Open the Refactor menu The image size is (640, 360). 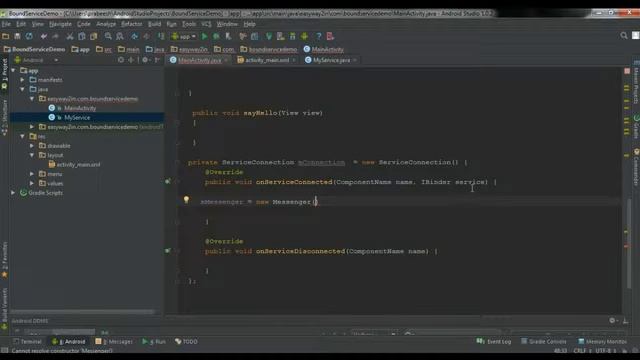point(131,24)
